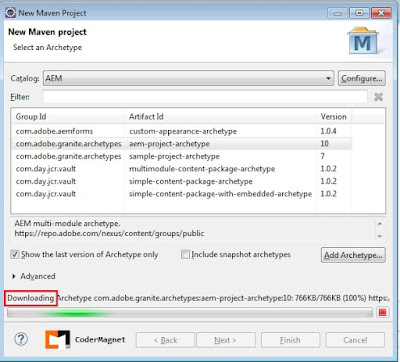Click the Eclipse icon in the title bar

click(10, 13)
